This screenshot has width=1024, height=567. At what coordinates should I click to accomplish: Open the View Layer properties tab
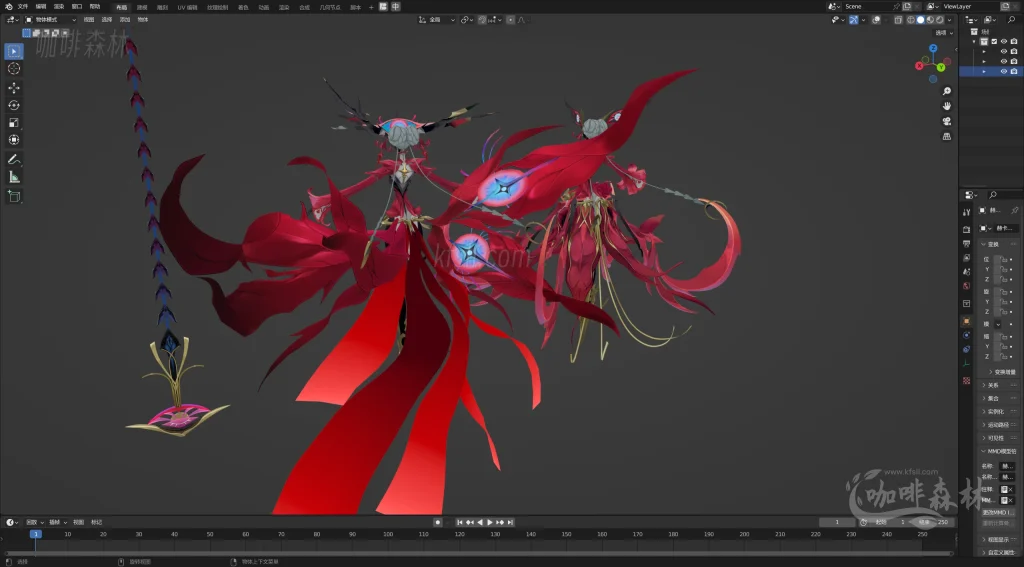967,257
